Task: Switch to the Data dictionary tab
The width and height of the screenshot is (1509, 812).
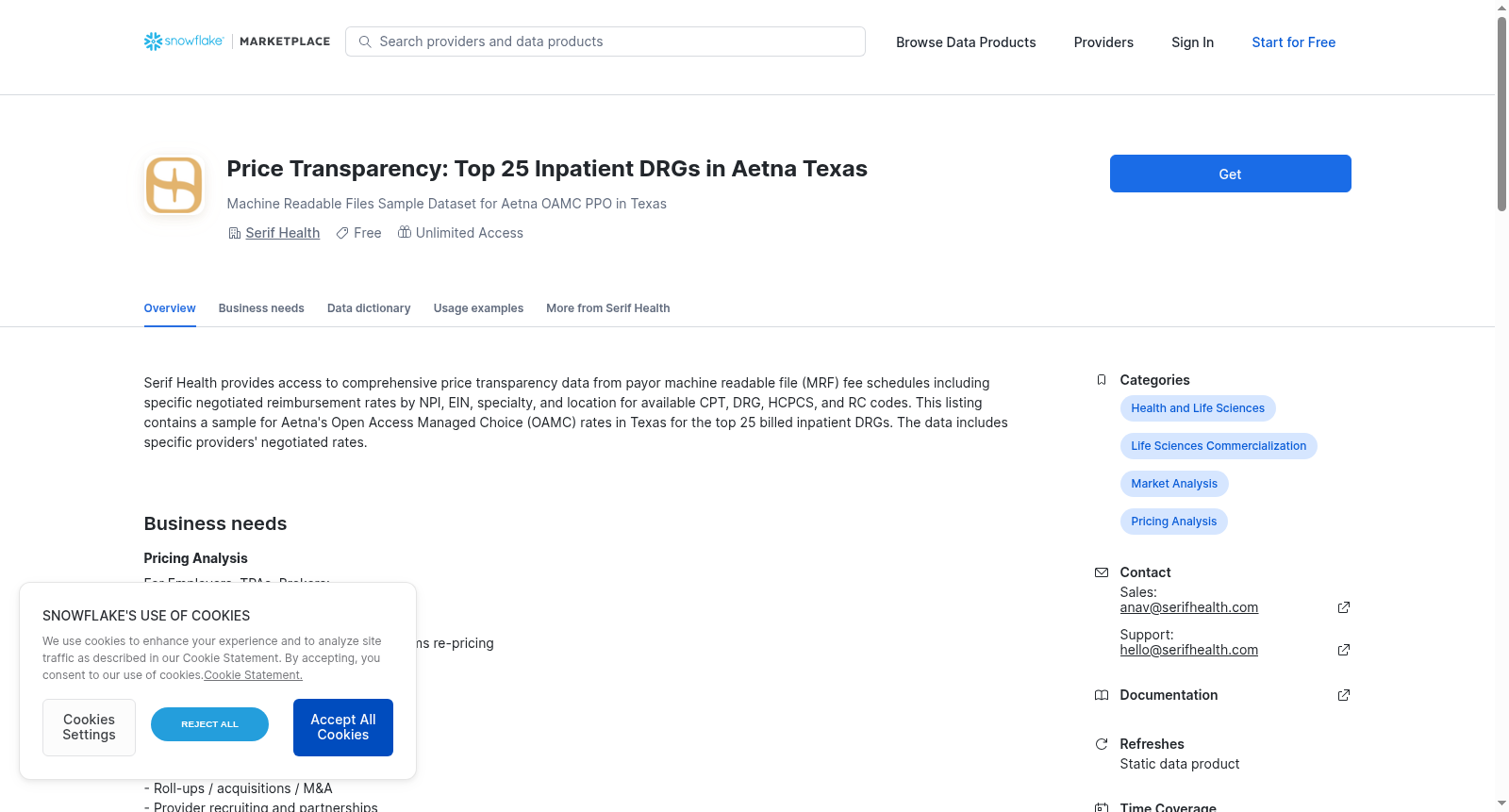Action: click(369, 308)
